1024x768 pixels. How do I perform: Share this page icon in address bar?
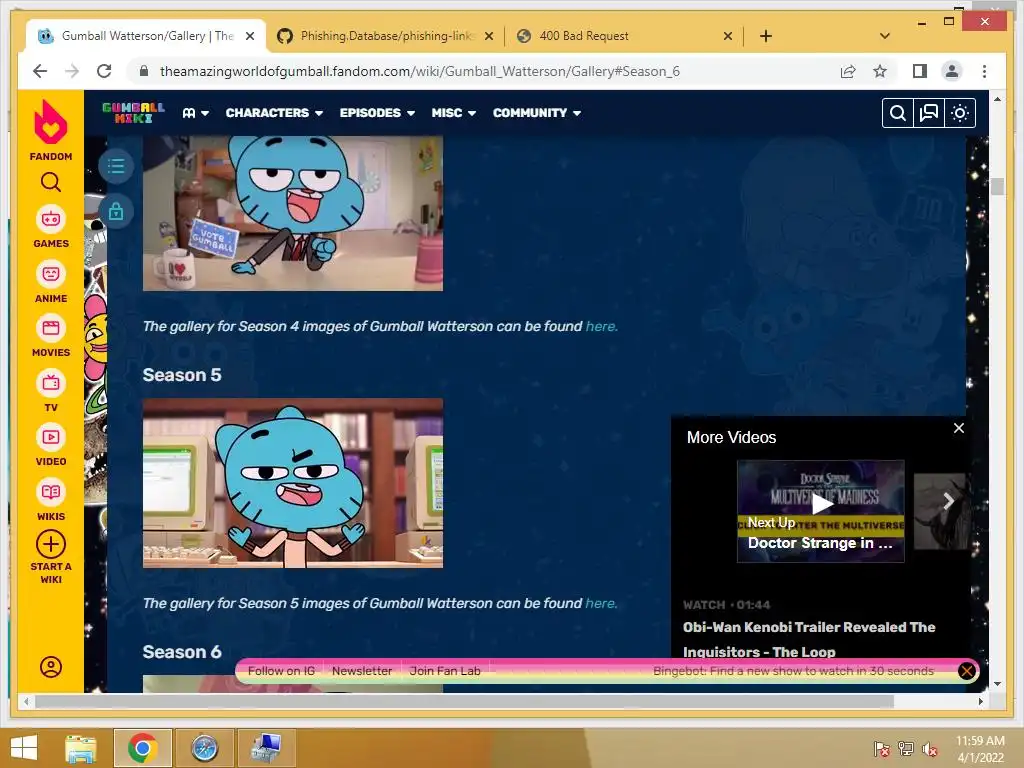pos(848,71)
